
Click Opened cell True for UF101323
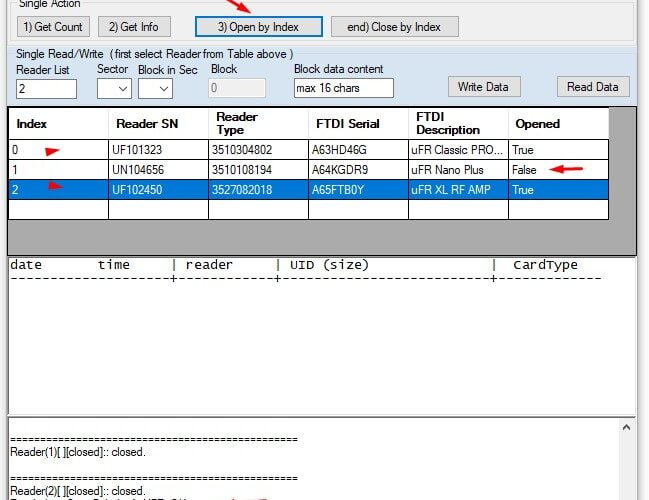(x=558, y=150)
